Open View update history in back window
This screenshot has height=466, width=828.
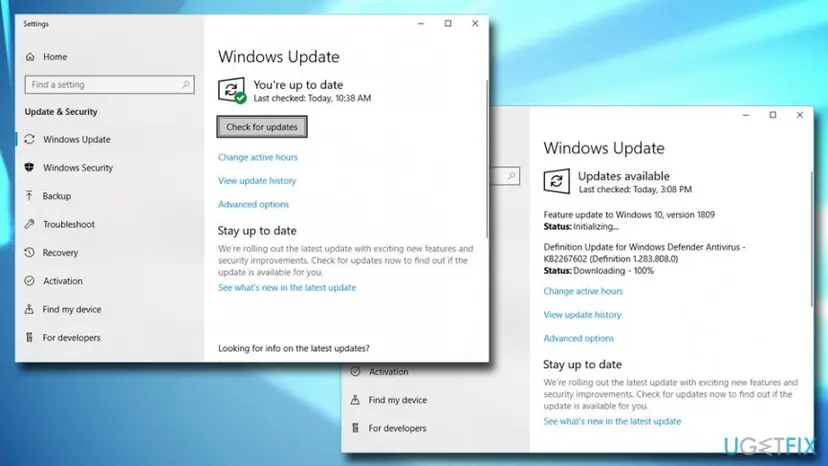tap(582, 314)
